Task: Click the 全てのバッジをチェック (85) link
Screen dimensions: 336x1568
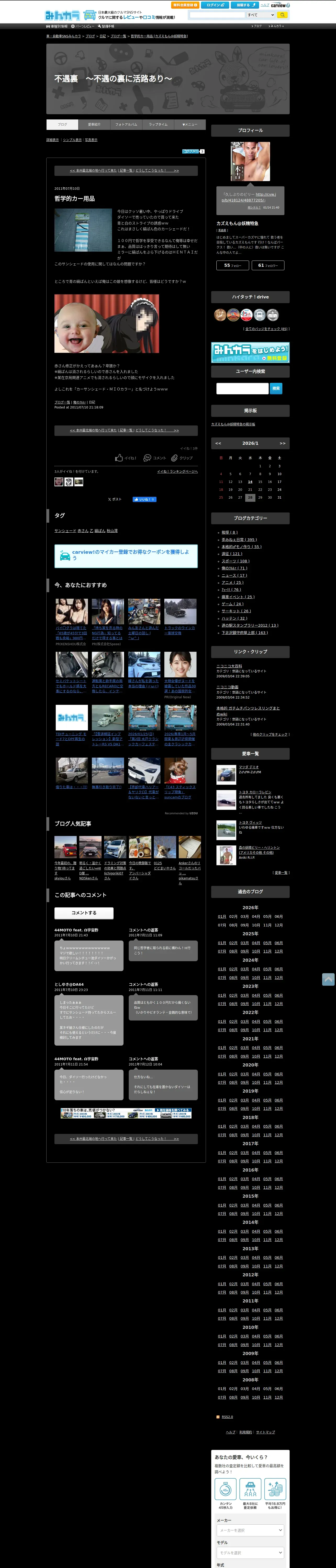Action: [x=266, y=329]
